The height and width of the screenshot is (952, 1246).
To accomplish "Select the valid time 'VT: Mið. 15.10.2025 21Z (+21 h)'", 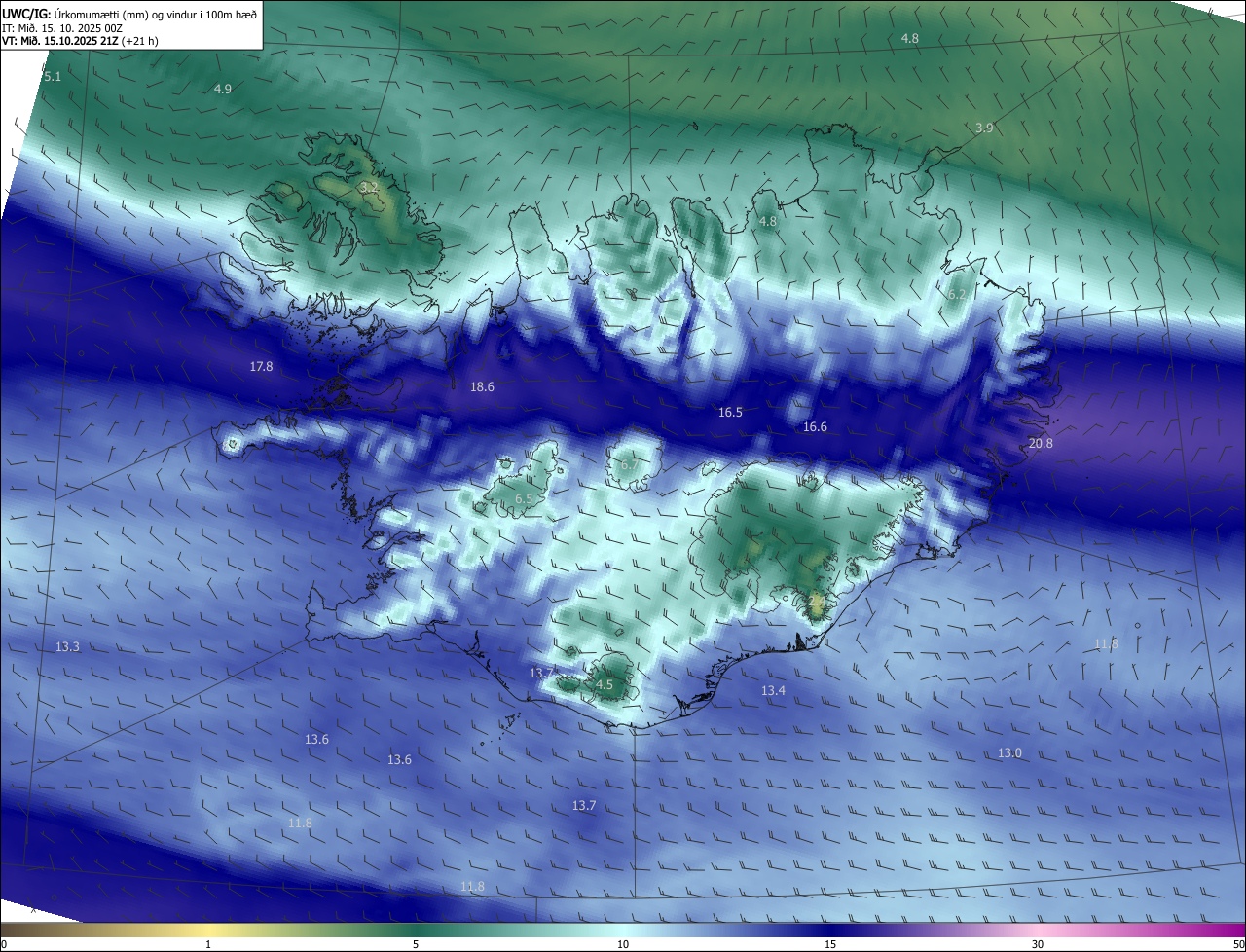I will (x=81, y=41).
